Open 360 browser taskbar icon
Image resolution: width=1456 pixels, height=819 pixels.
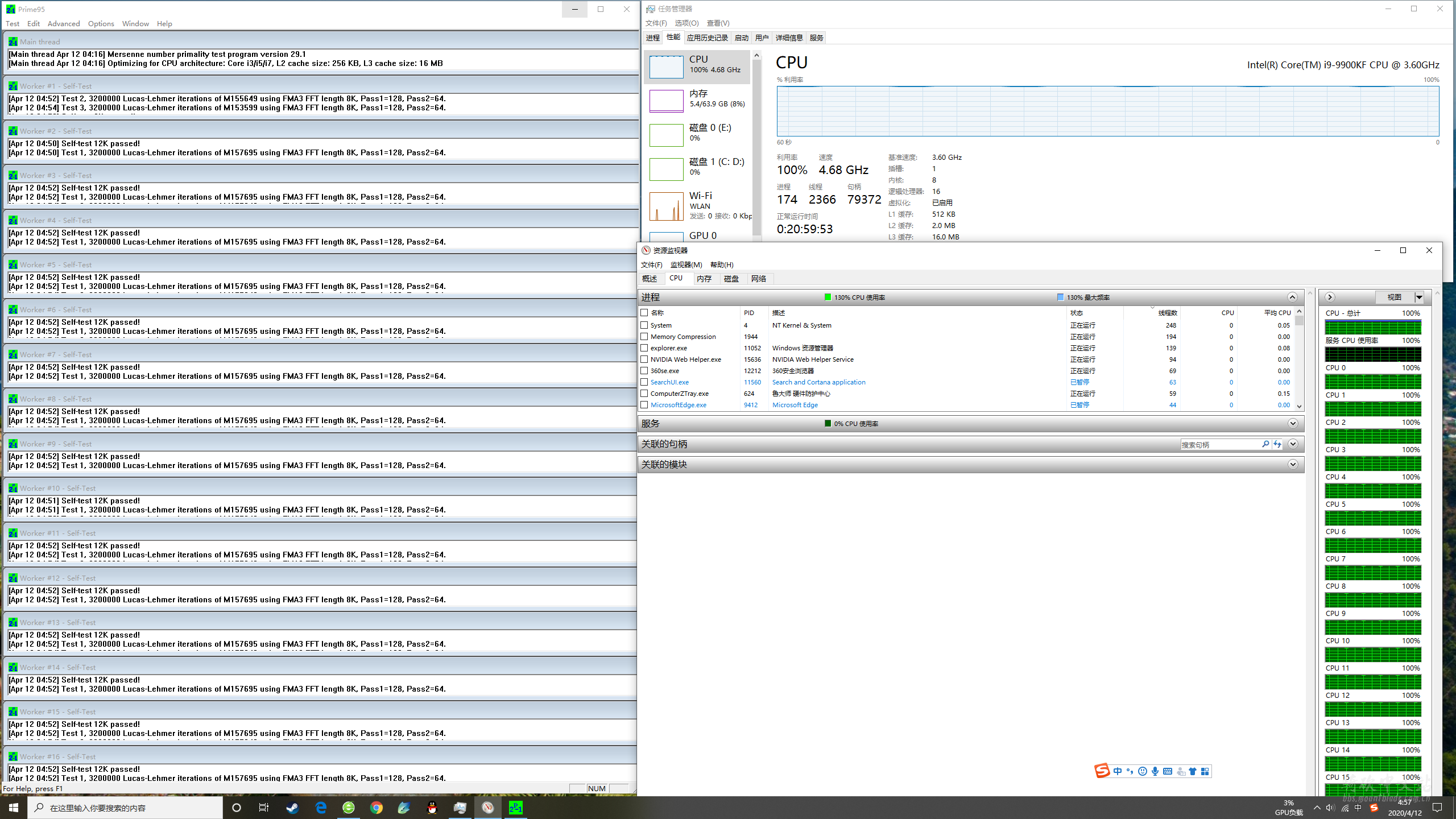[349, 808]
